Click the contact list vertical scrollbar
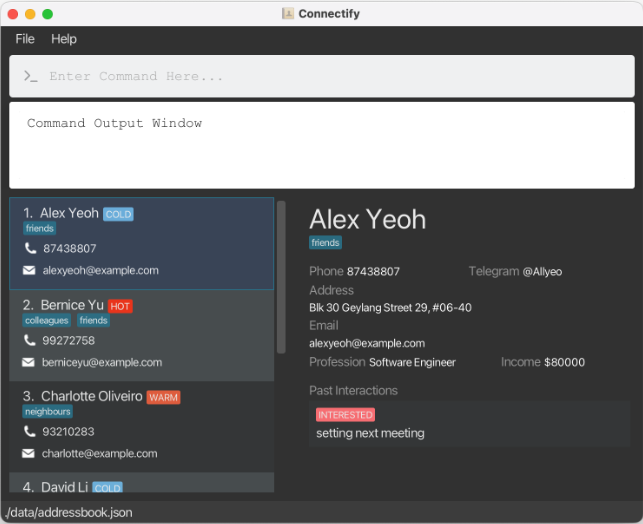Viewport: 643px width, 524px height. [281, 277]
